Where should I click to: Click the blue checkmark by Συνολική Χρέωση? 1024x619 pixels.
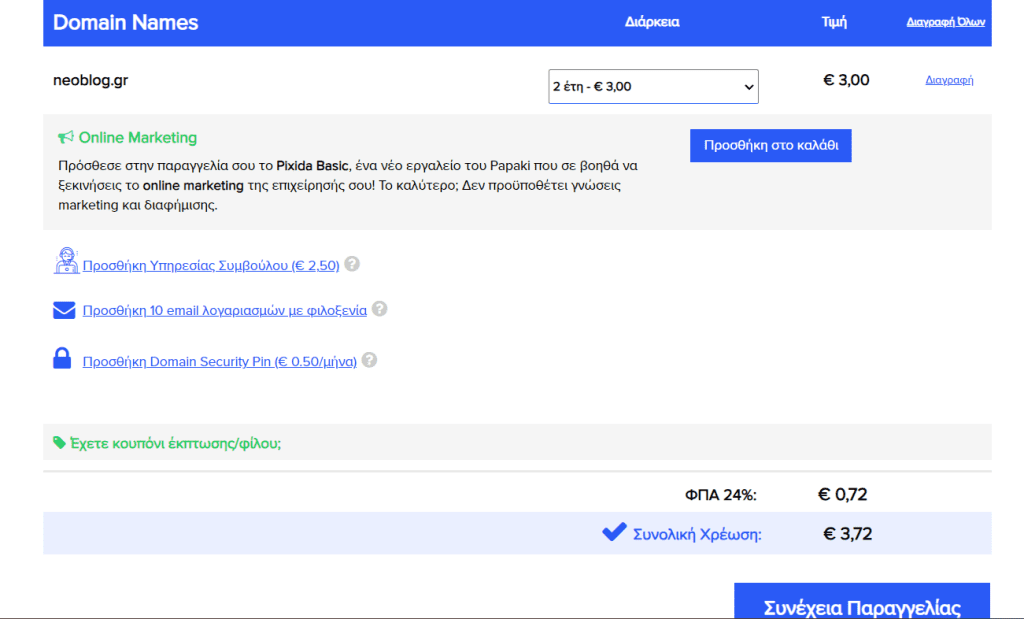(614, 533)
